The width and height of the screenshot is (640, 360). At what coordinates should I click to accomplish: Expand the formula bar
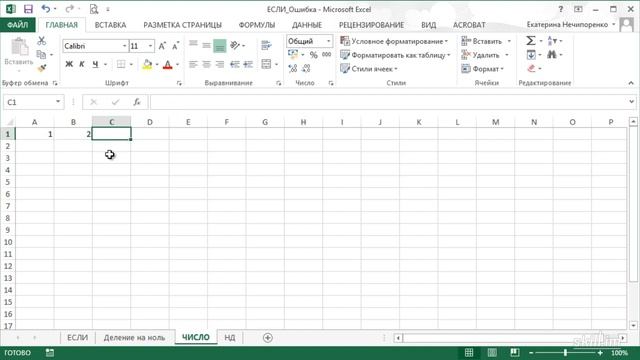pyautogui.click(x=631, y=102)
